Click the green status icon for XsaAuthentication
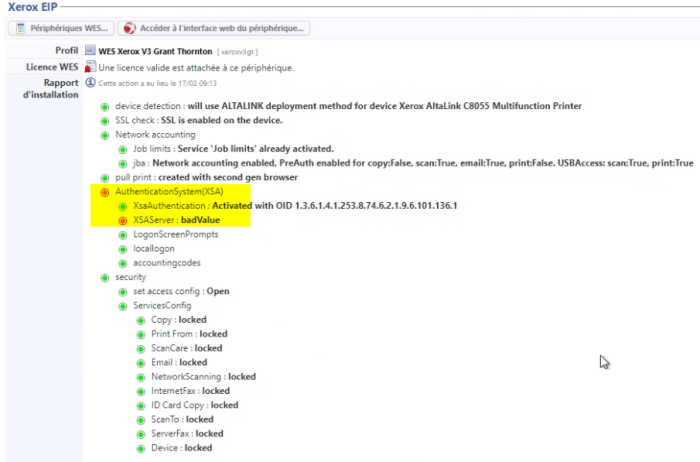Screen dimensions: 700x462 (123, 205)
